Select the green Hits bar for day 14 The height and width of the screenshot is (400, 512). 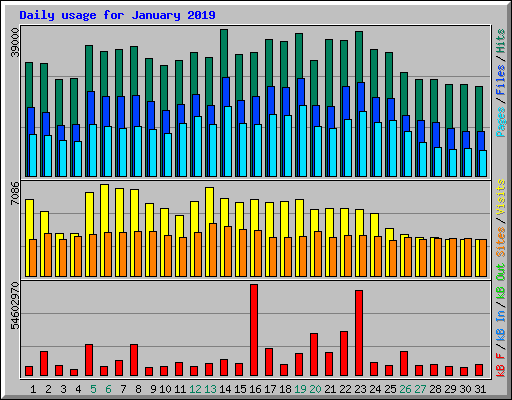click(224, 53)
